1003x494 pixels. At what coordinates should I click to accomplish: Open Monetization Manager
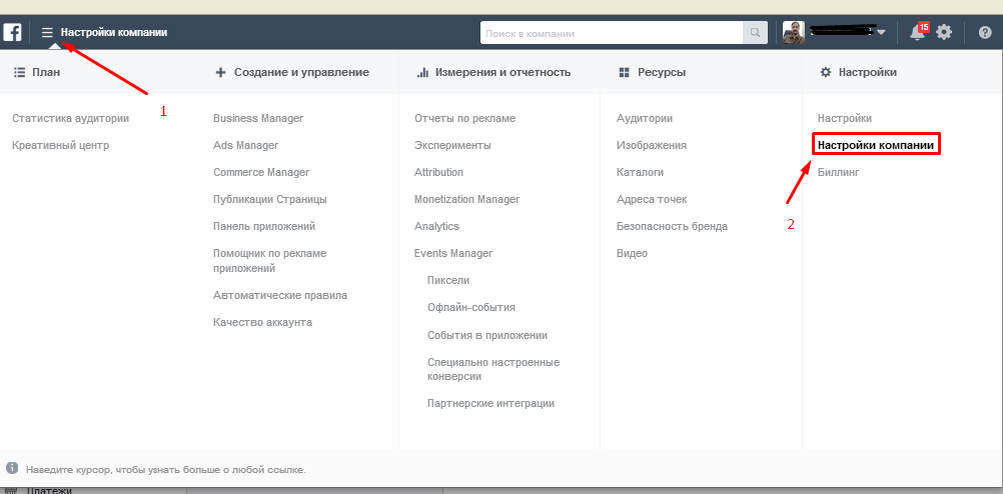pyautogui.click(x=467, y=199)
